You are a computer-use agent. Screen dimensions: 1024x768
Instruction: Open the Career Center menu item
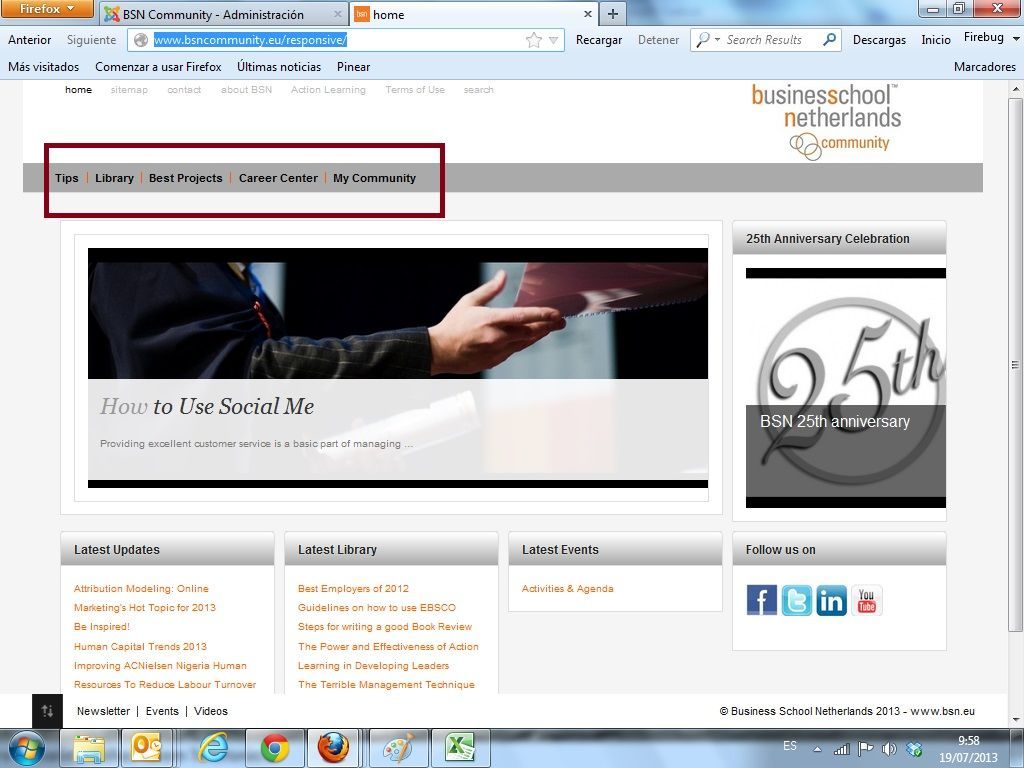tap(278, 178)
